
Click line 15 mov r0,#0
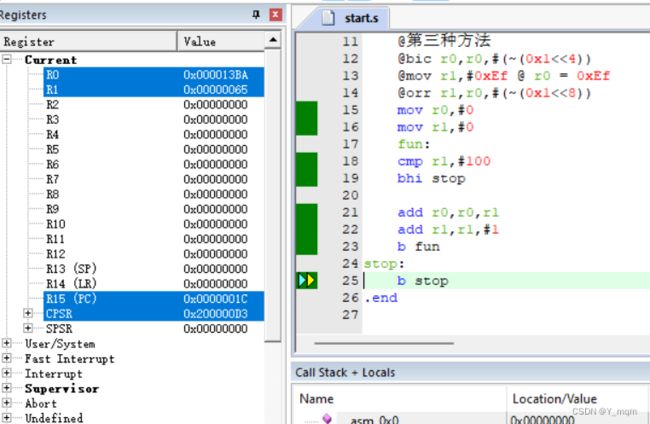(435, 110)
